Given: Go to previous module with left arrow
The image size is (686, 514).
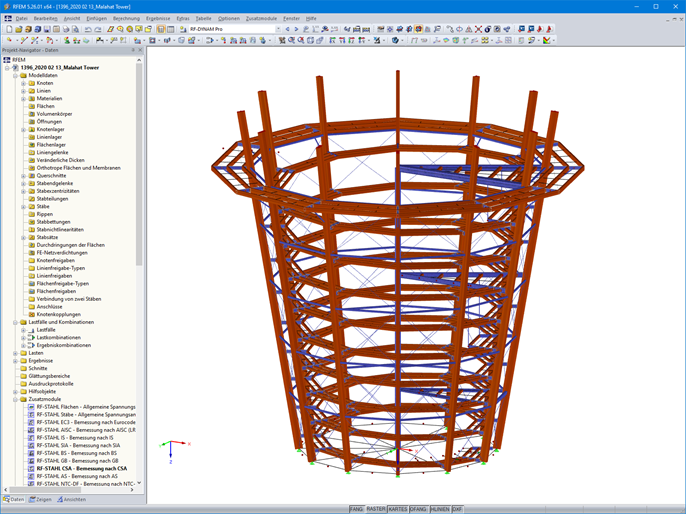Looking at the screenshot, I should (287, 29).
